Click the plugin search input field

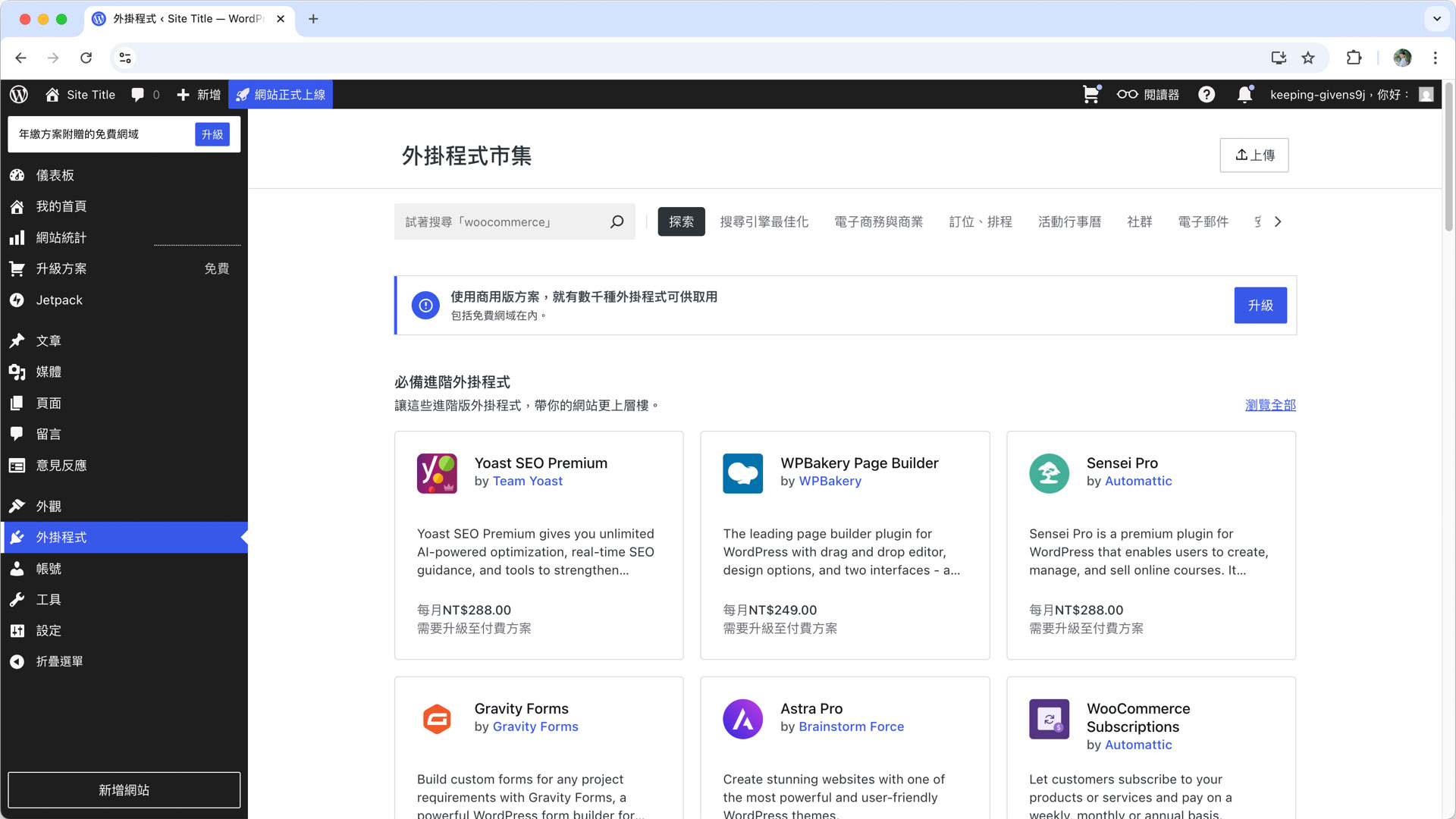pyautogui.click(x=500, y=221)
